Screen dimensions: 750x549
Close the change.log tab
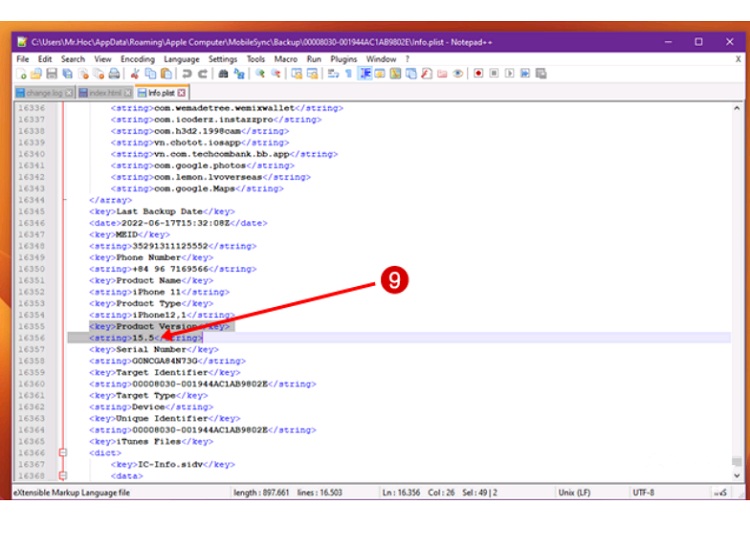point(69,93)
